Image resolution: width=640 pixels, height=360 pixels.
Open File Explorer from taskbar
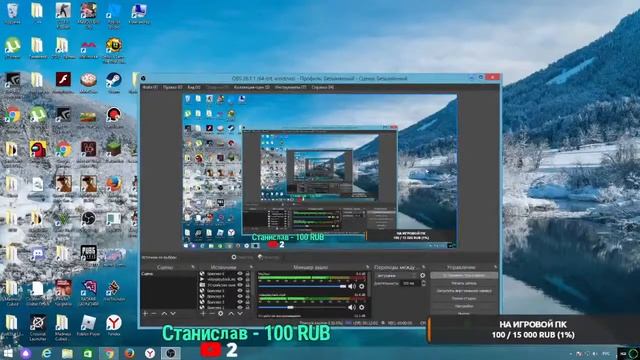click(67, 353)
